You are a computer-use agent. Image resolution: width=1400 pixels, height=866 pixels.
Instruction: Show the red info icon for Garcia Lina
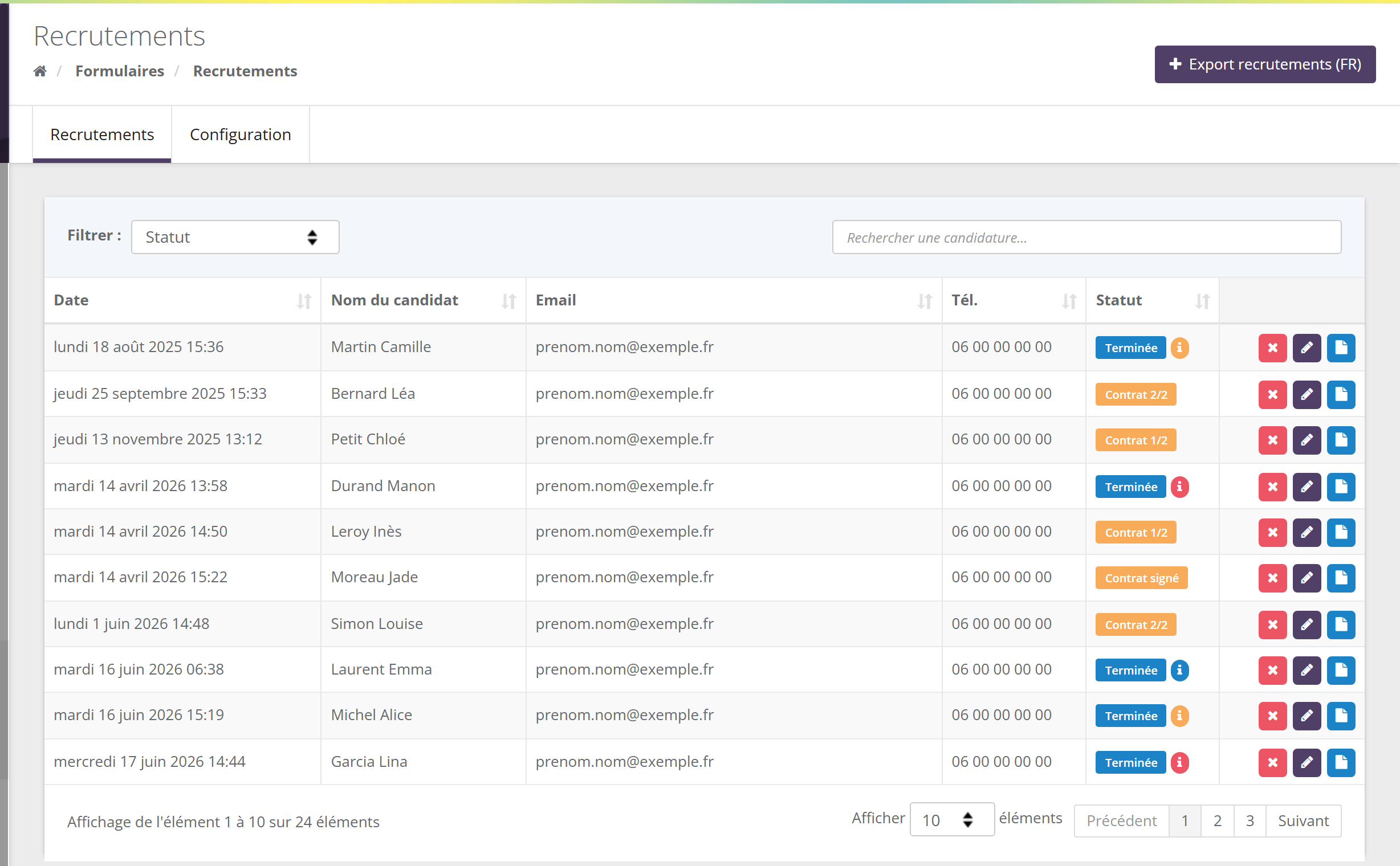(1179, 762)
